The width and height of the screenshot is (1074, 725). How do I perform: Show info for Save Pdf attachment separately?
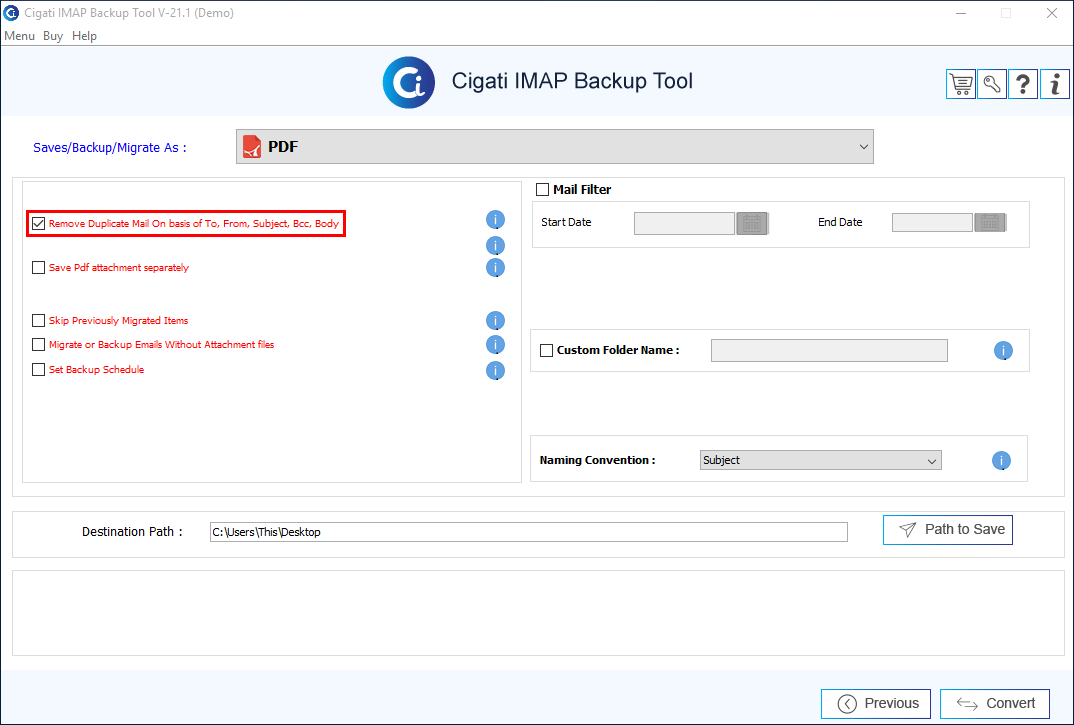pyautogui.click(x=495, y=268)
